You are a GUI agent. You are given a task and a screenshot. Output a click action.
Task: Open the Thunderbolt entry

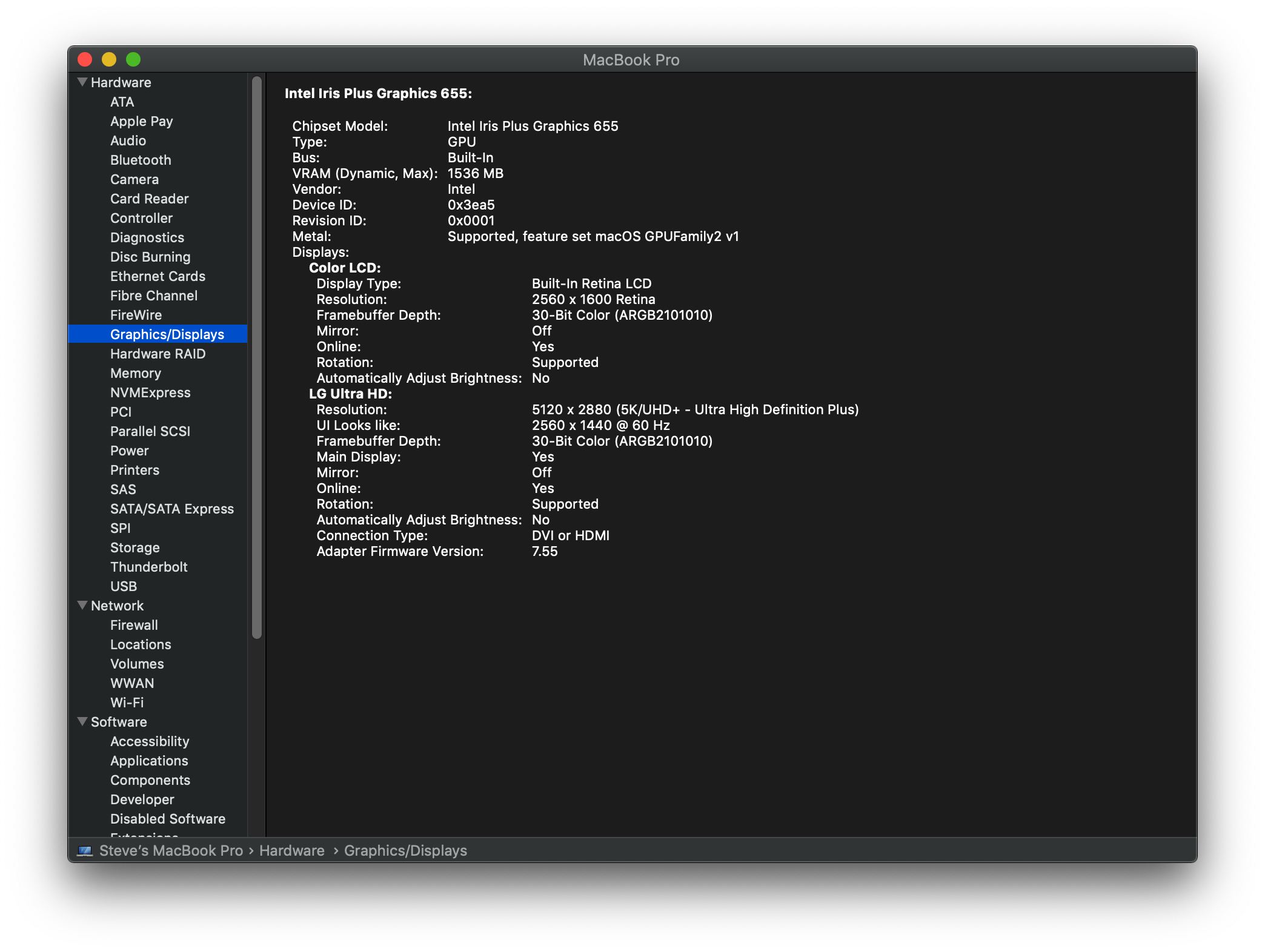coord(148,567)
